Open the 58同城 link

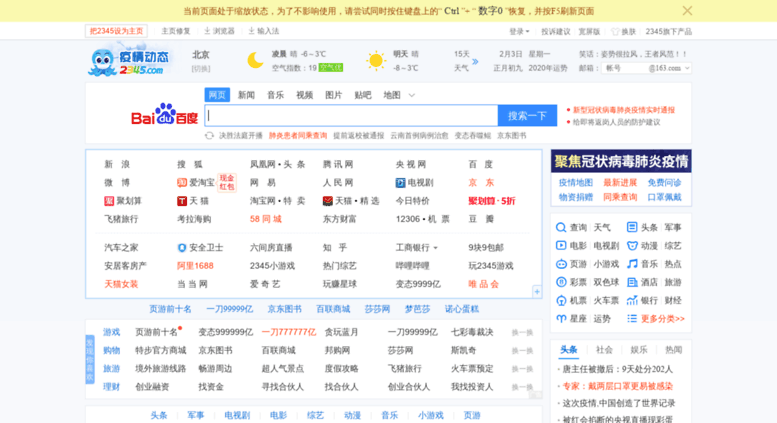[x=266, y=219]
